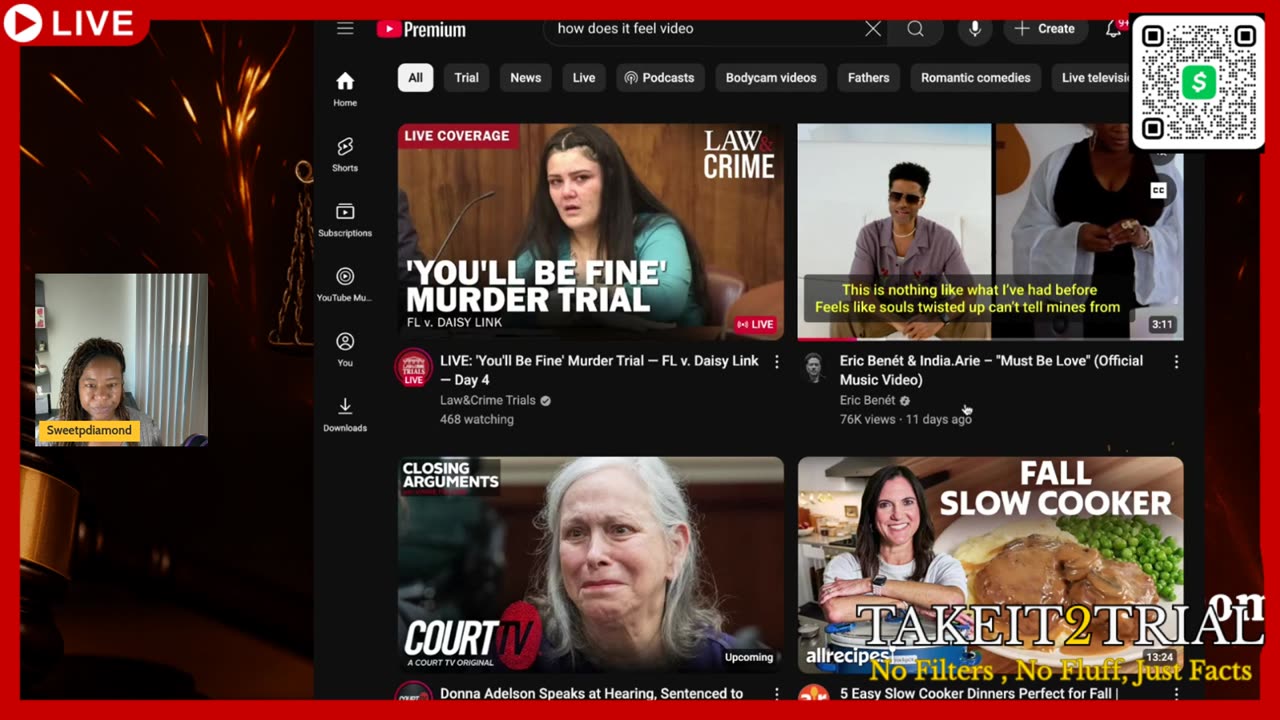Open 'You'll Be Fine' Murder Trial thumbnail

[590, 232]
